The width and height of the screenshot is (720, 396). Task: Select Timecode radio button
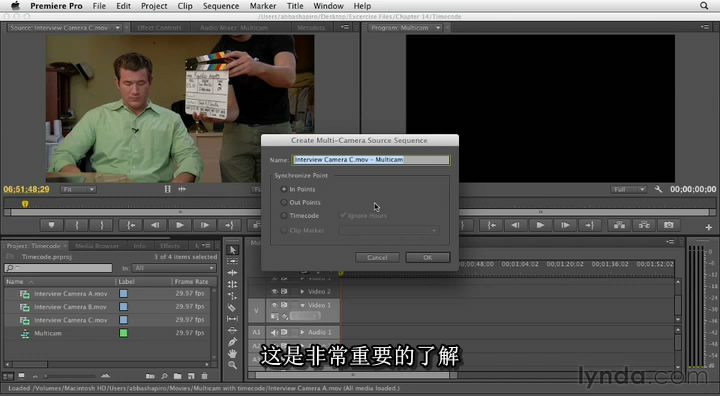284,215
